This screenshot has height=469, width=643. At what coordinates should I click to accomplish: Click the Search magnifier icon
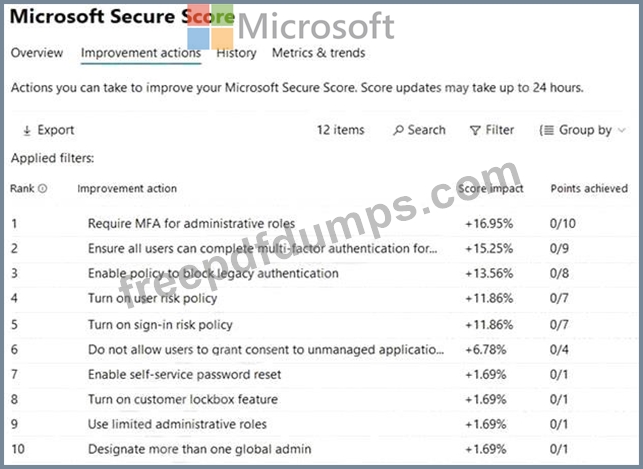click(x=398, y=130)
